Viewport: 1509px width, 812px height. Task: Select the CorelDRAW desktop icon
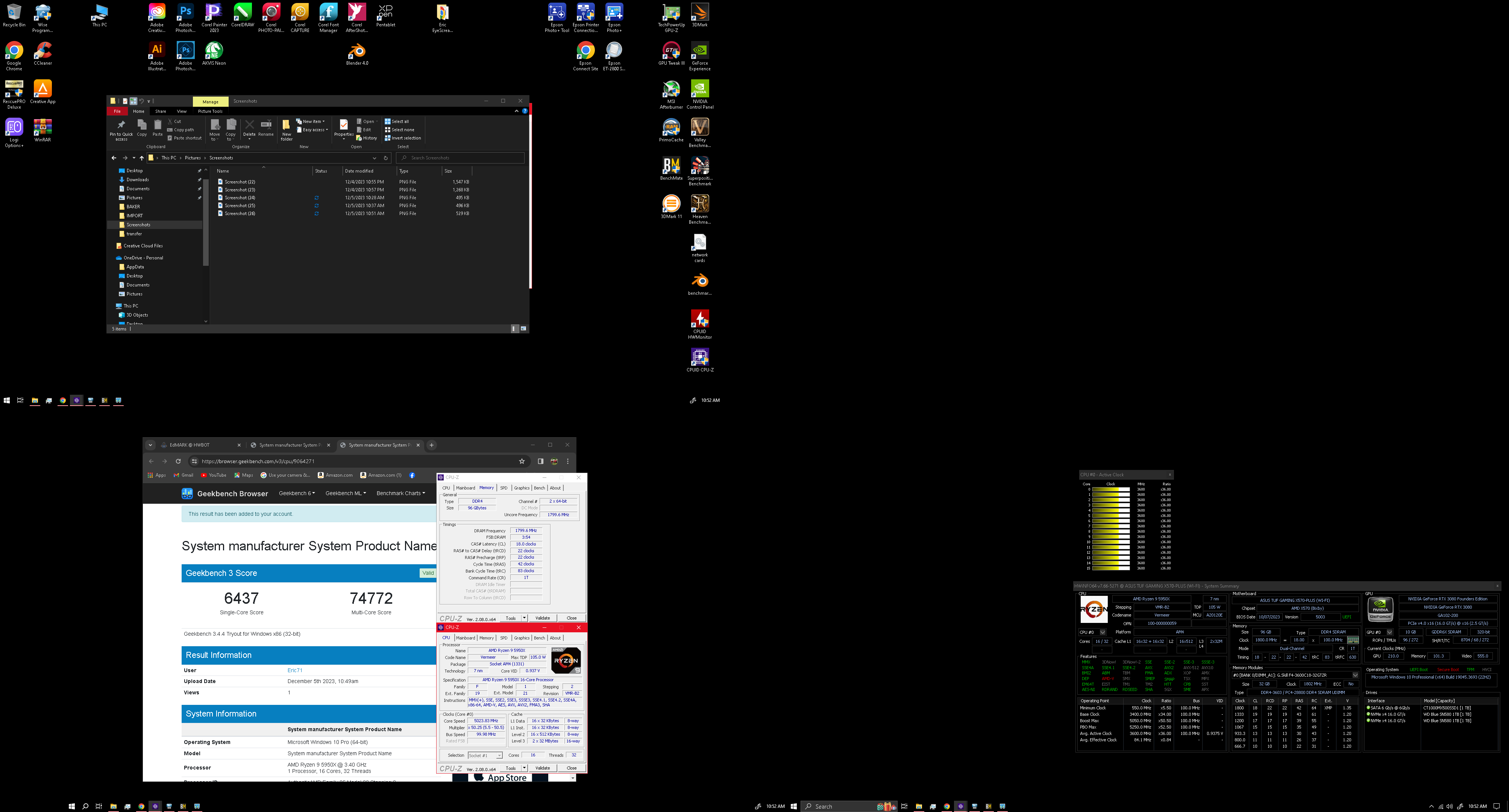point(243,15)
